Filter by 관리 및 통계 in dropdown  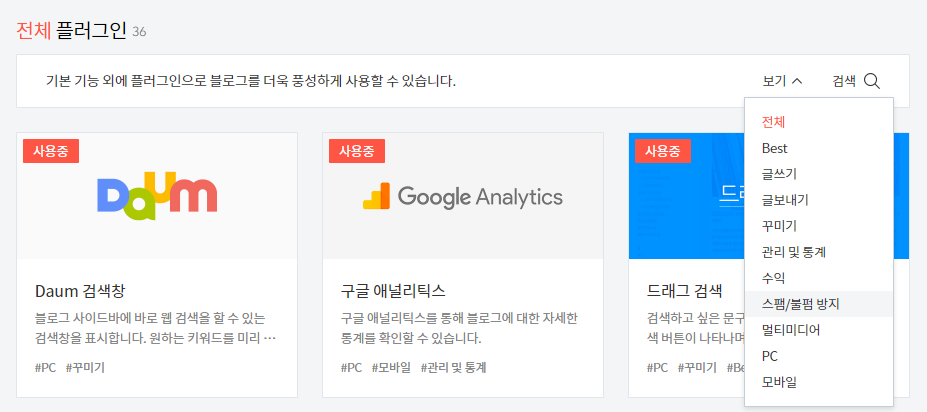(819, 252)
